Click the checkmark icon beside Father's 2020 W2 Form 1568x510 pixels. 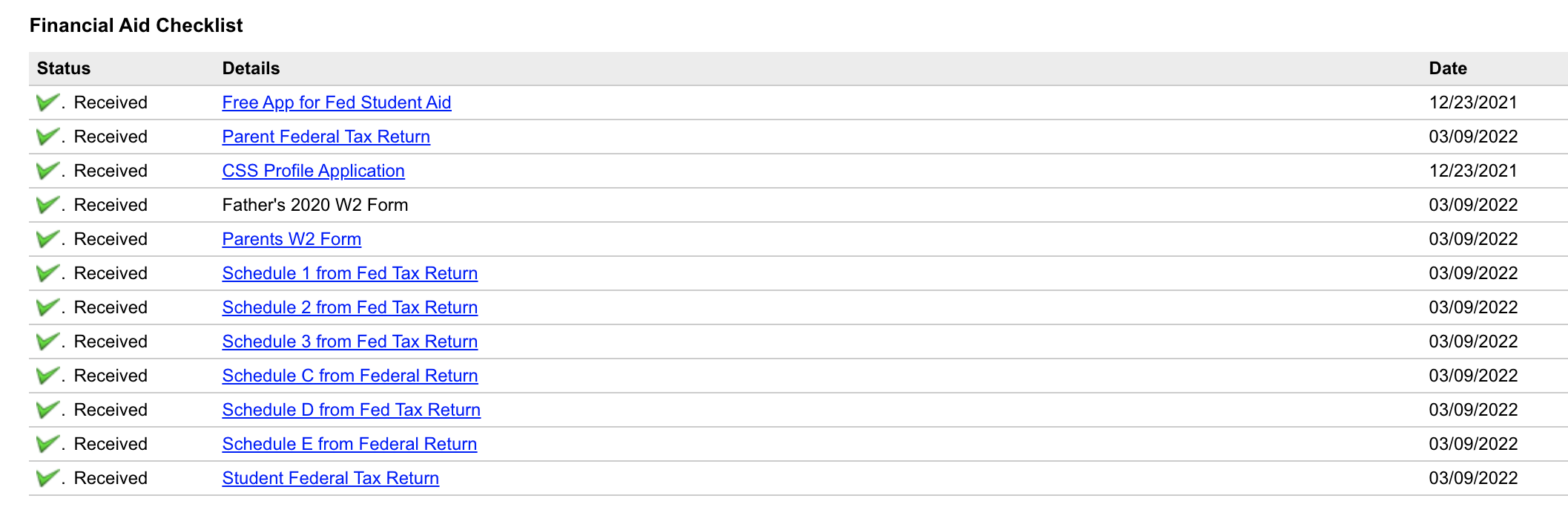click(47, 205)
